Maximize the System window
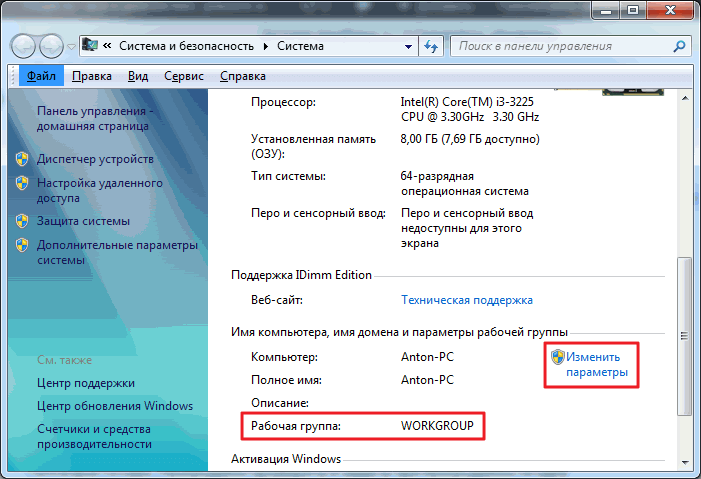The width and height of the screenshot is (701, 479). point(633,10)
